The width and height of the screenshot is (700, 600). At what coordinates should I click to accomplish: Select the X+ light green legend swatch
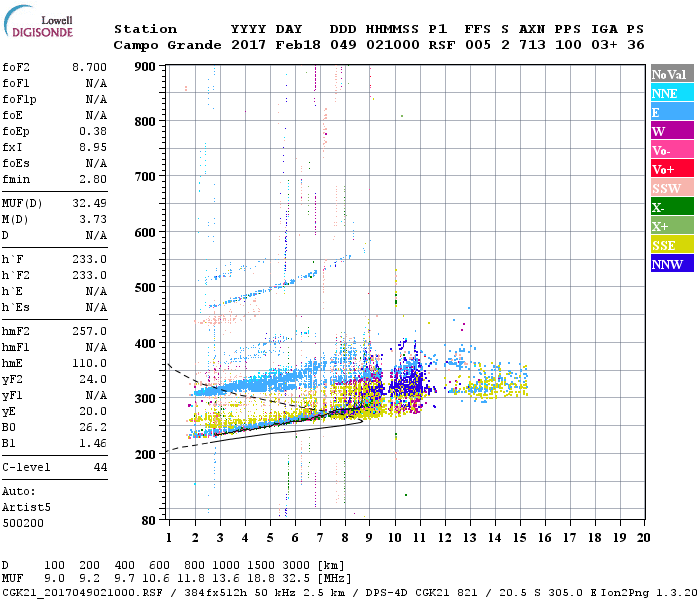coord(672,225)
